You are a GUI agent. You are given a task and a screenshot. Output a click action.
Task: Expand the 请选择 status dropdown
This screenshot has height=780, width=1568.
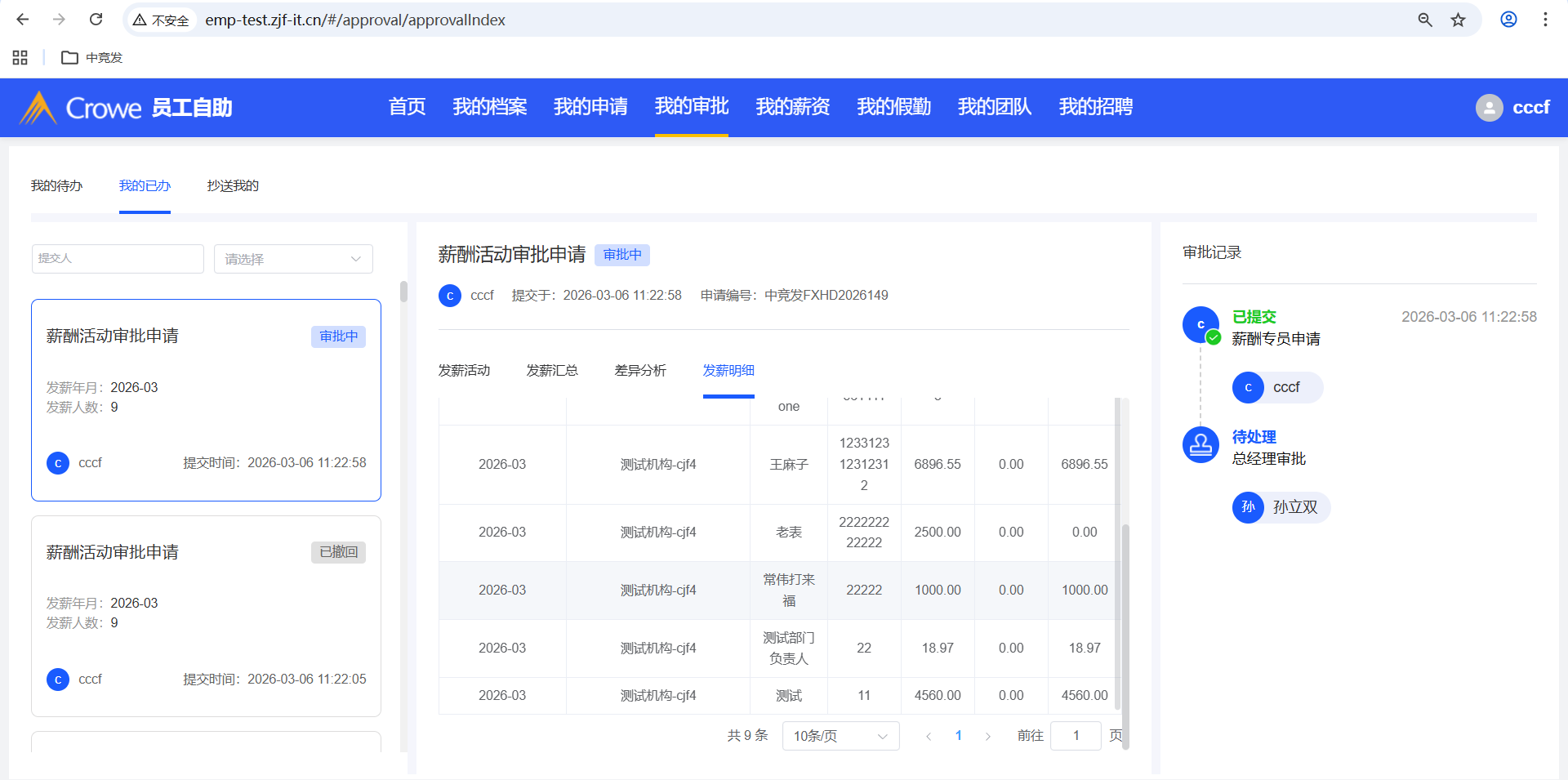pyautogui.click(x=292, y=259)
